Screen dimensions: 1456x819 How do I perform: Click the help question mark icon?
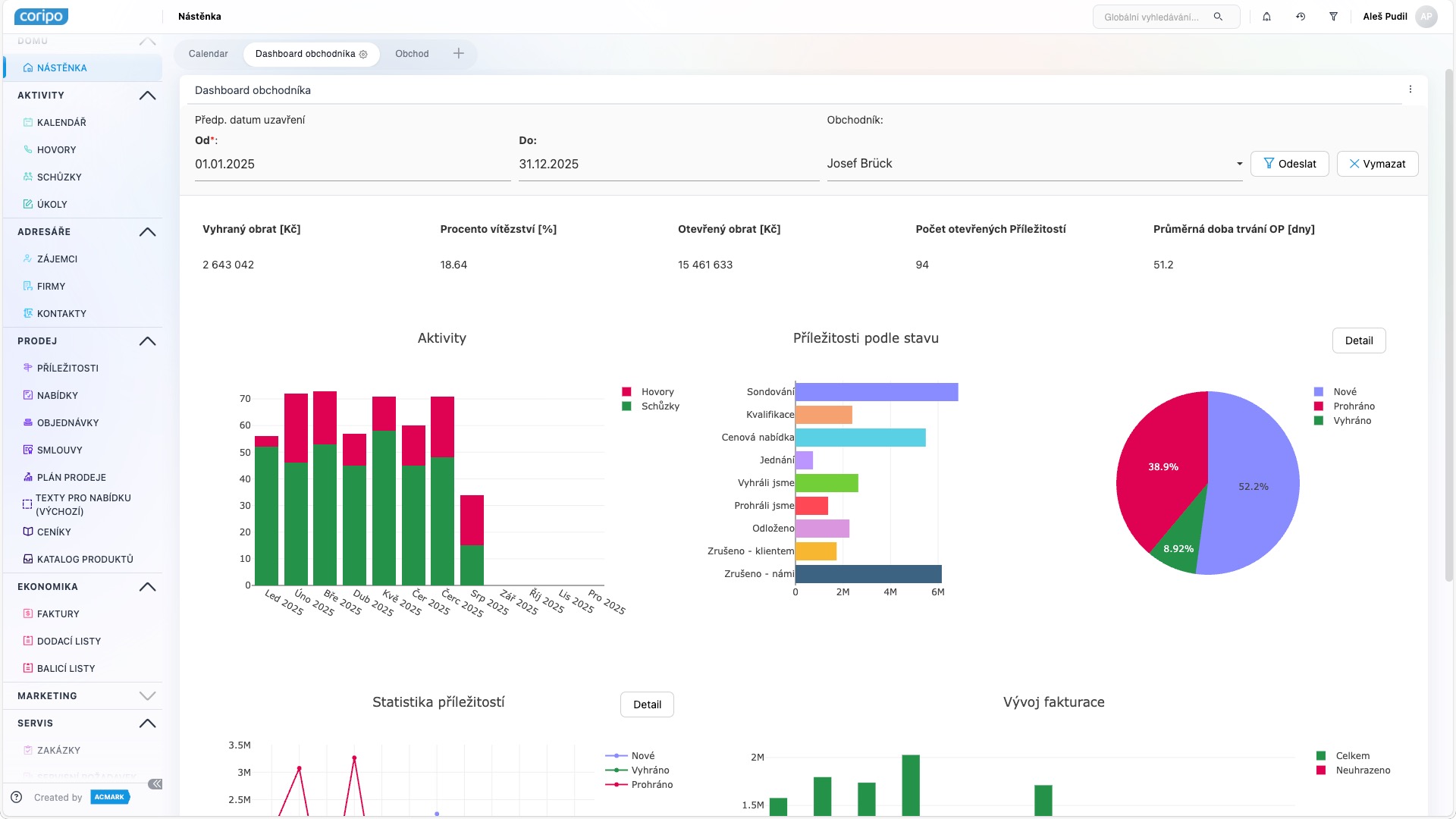point(17,797)
